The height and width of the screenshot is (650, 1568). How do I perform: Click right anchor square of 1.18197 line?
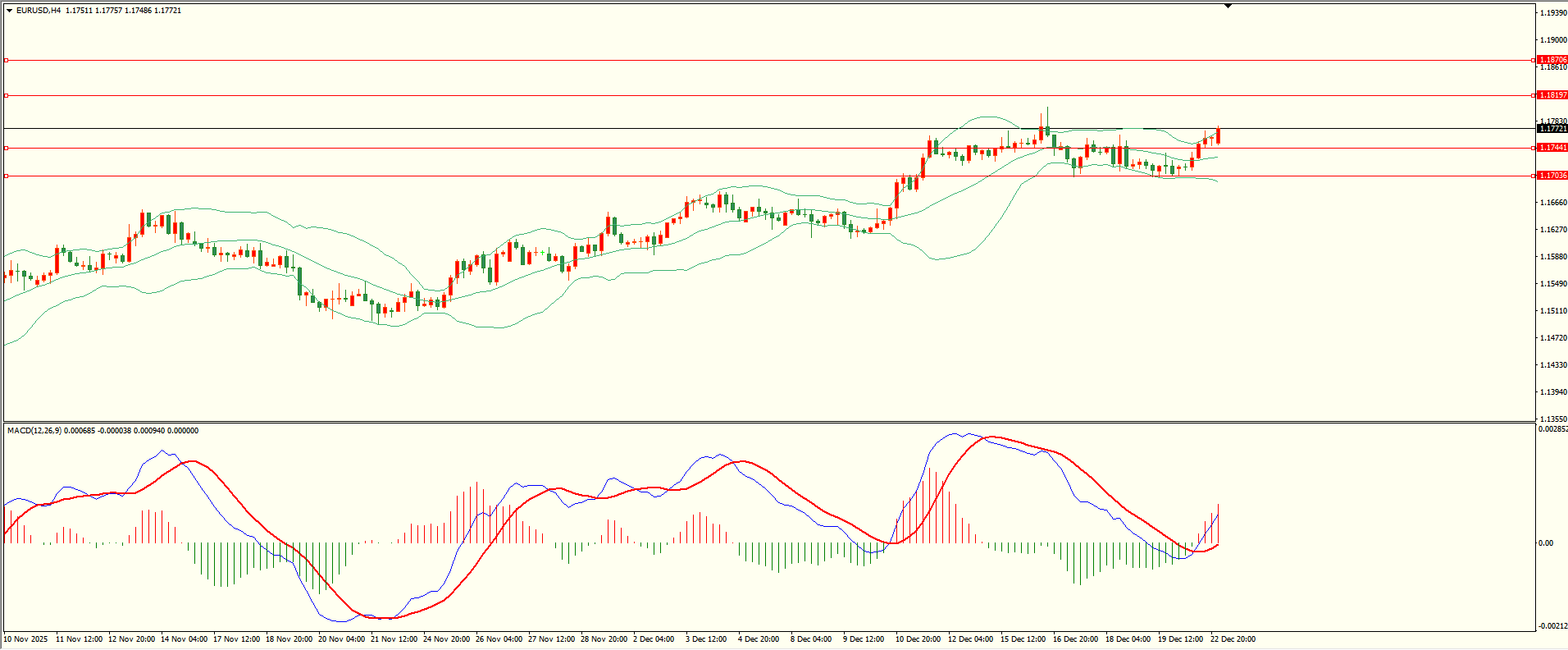1534,95
